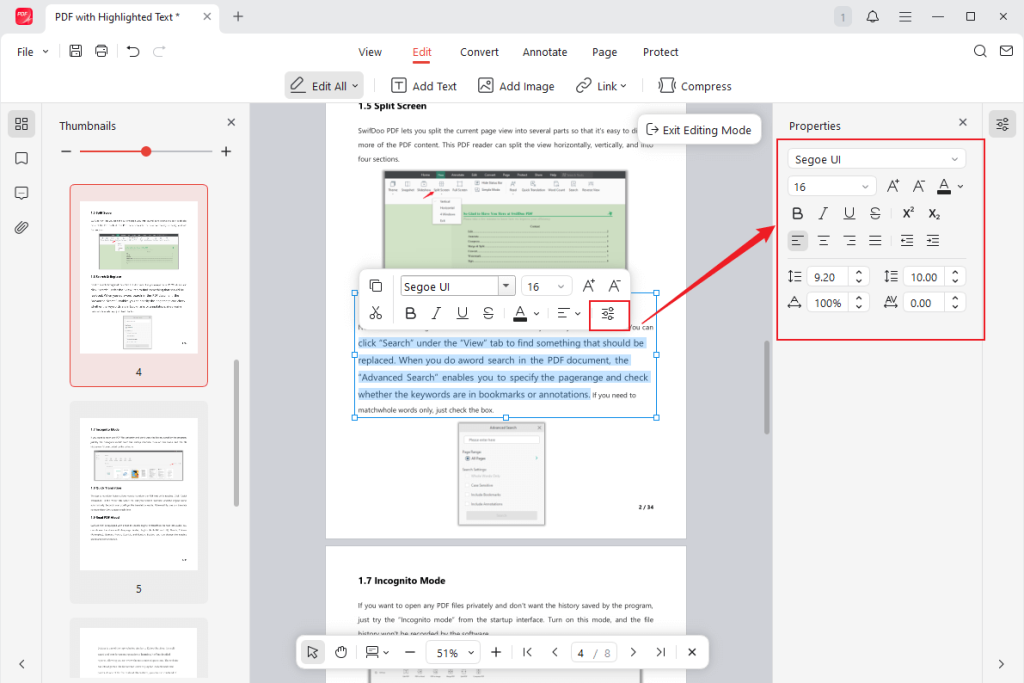This screenshot has height=683, width=1024.
Task: Switch to the Annotate tab
Action: coord(545,51)
